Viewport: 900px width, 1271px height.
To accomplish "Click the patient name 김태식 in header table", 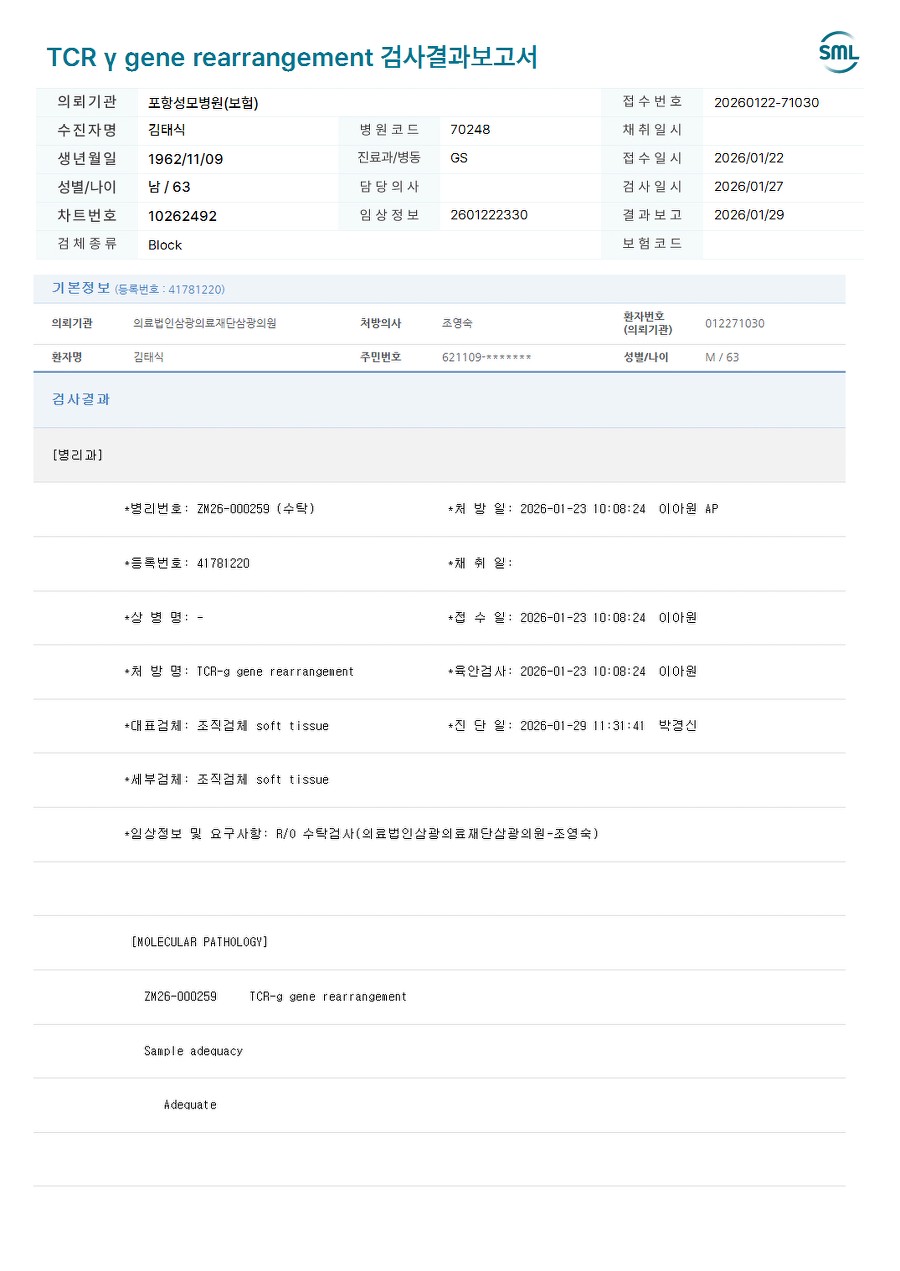I will click(167, 130).
